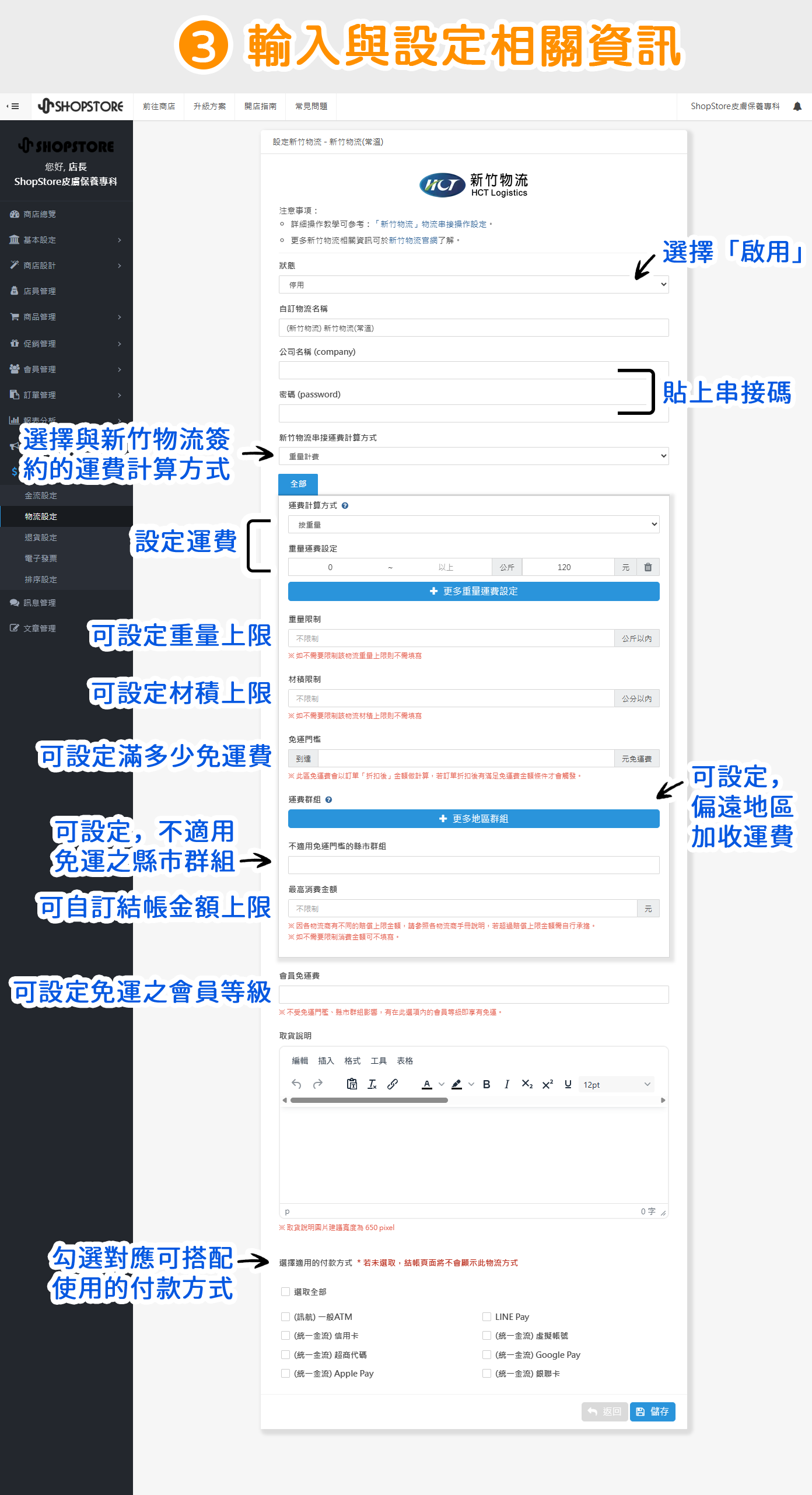Open the 插入 menu in the editor

pos(326,1060)
